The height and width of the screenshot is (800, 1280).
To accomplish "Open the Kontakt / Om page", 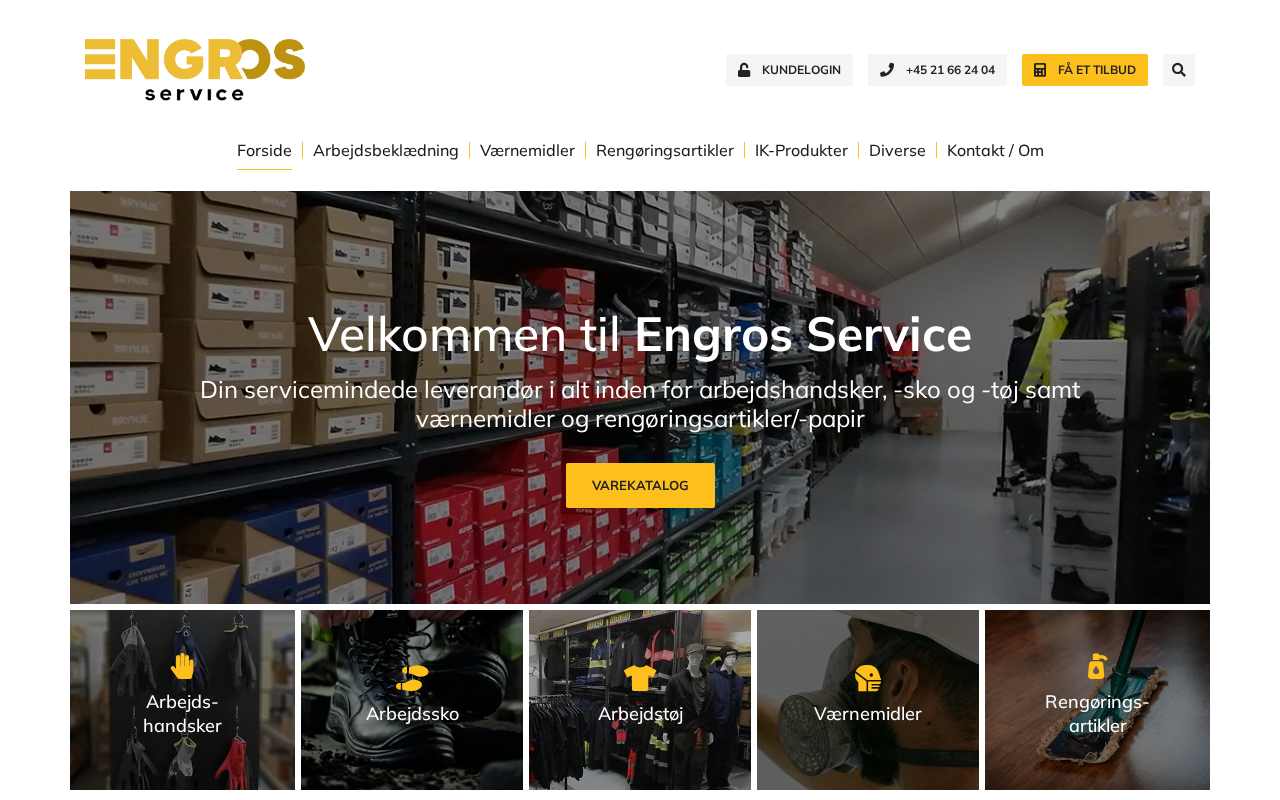I will point(995,150).
